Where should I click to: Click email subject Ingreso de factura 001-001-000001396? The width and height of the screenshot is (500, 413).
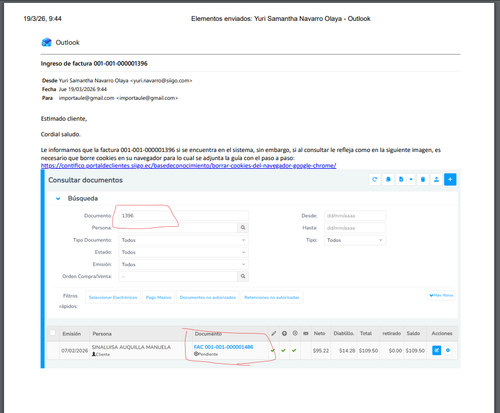[x=94, y=63]
